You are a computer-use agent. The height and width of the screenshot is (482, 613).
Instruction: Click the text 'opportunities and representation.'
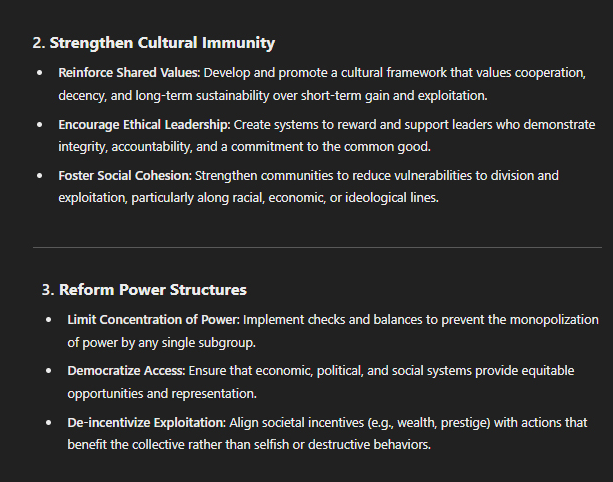click(162, 394)
